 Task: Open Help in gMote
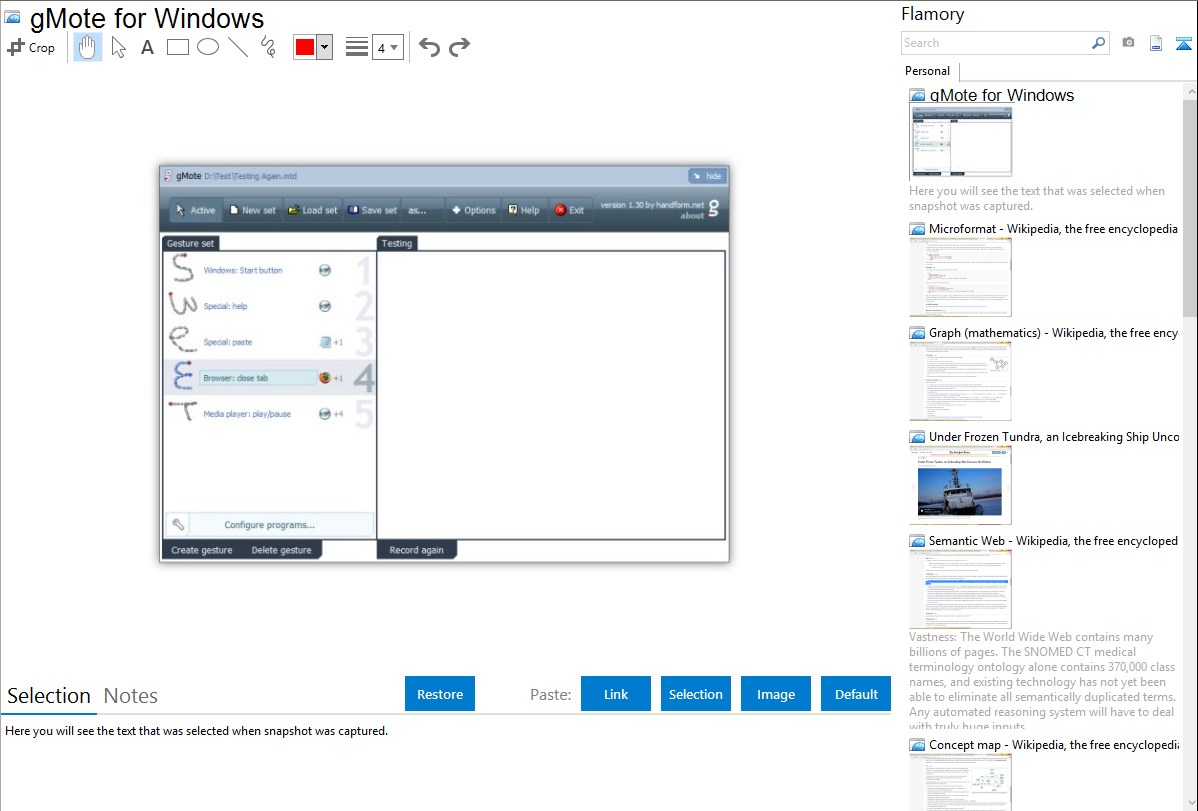[x=524, y=210]
